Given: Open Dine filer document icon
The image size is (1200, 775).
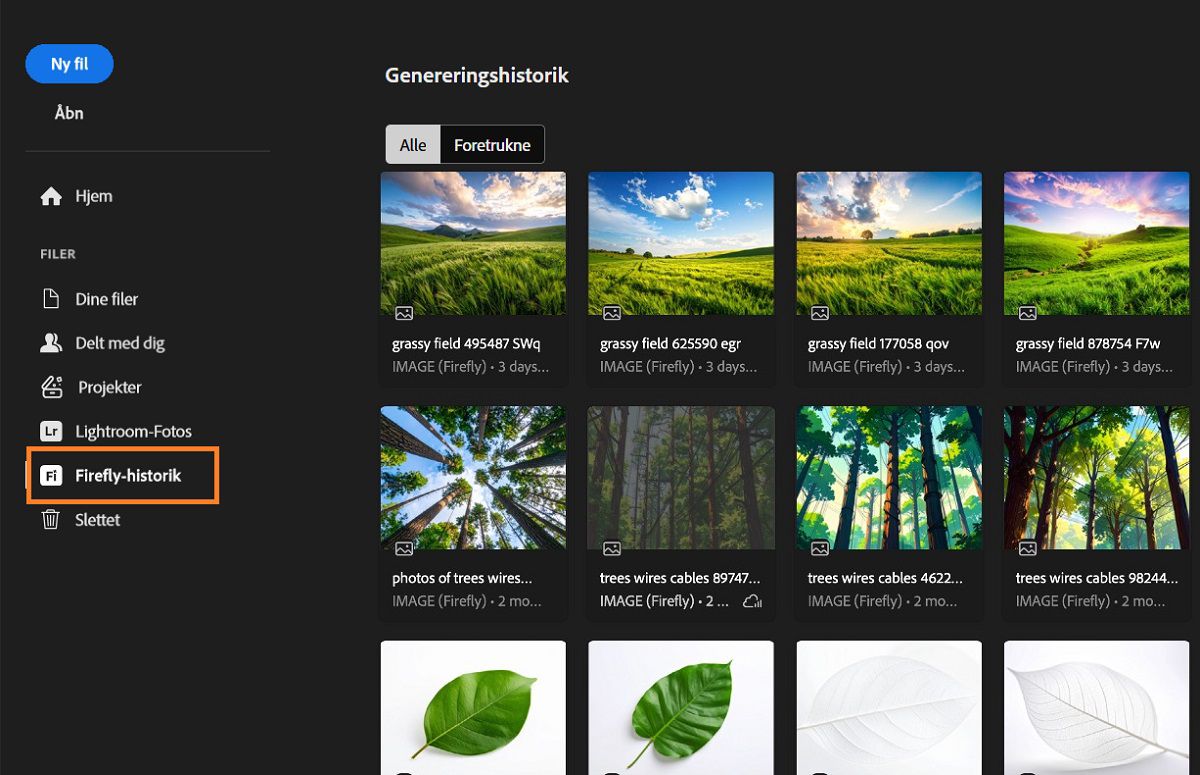Looking at the screenshot, I should pos(51,299).
